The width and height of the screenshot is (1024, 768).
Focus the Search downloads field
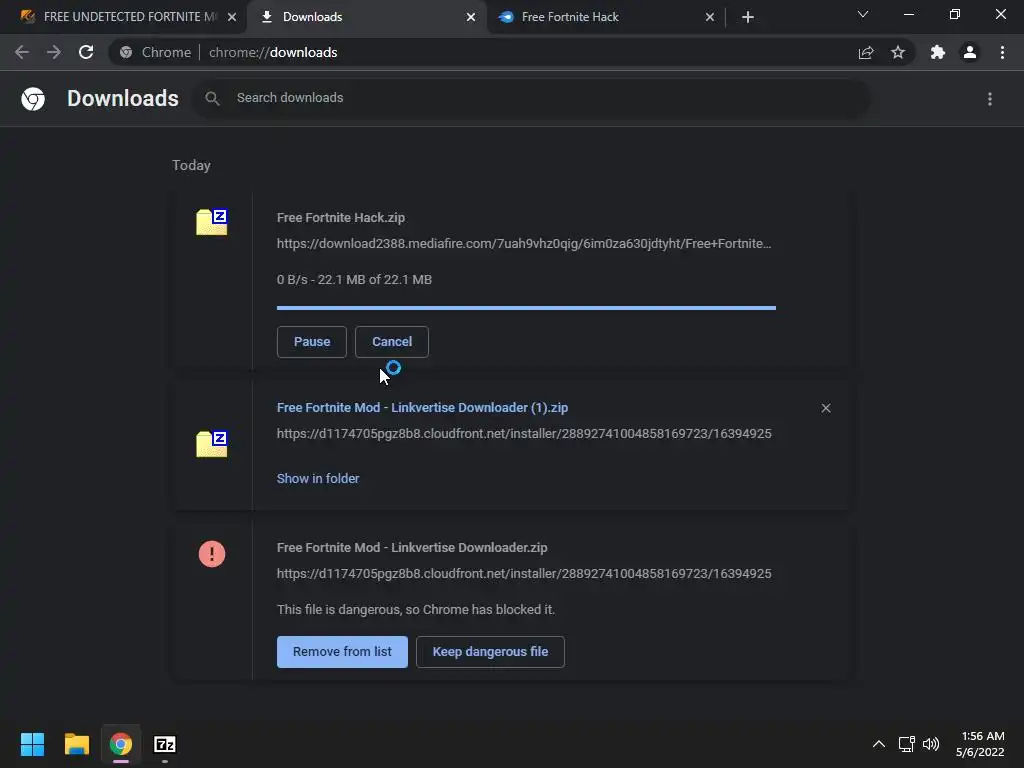click(530, 98)
